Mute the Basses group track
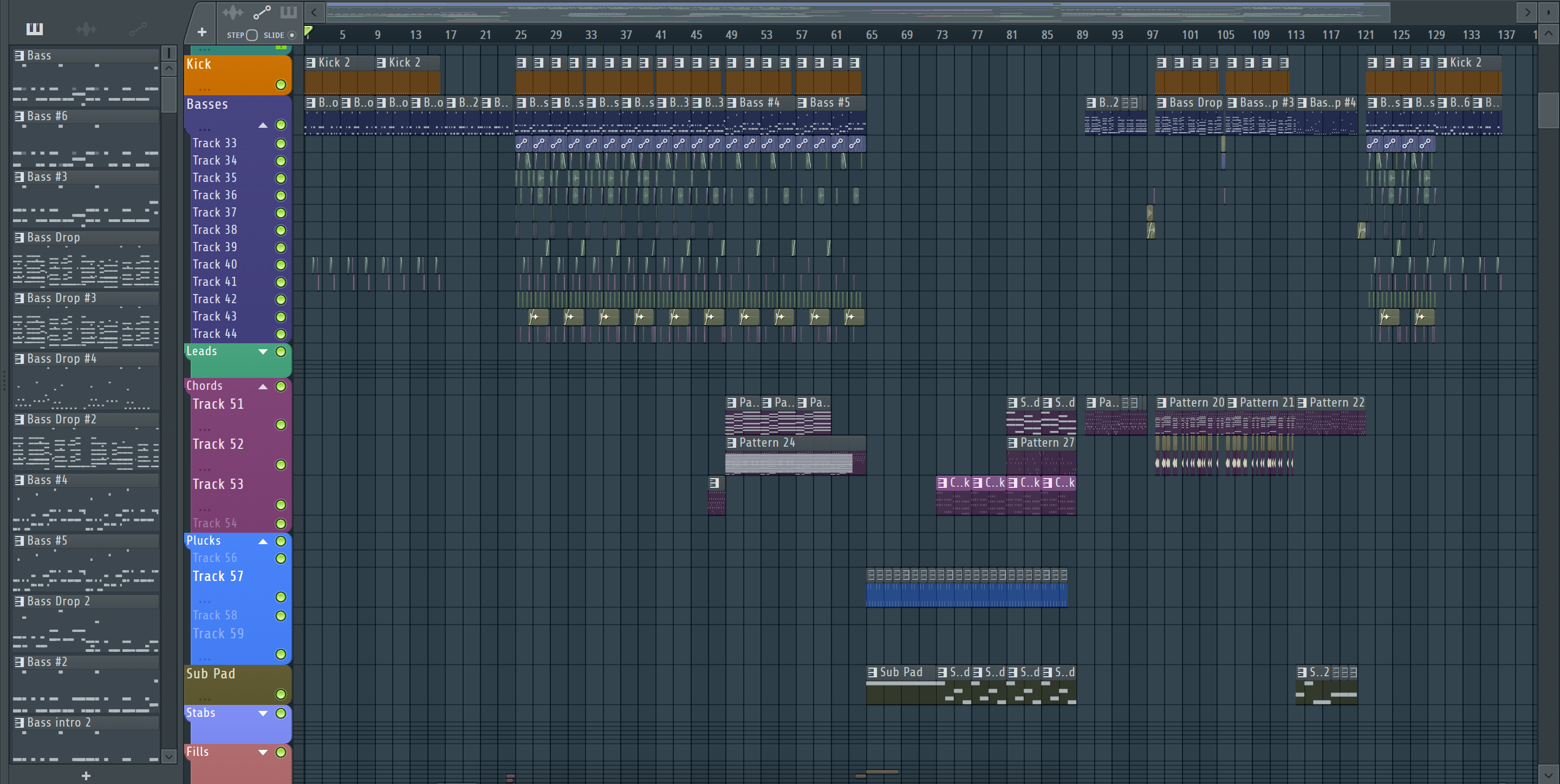Viewport: 1560px width, 784px height. tap(281, 125)
